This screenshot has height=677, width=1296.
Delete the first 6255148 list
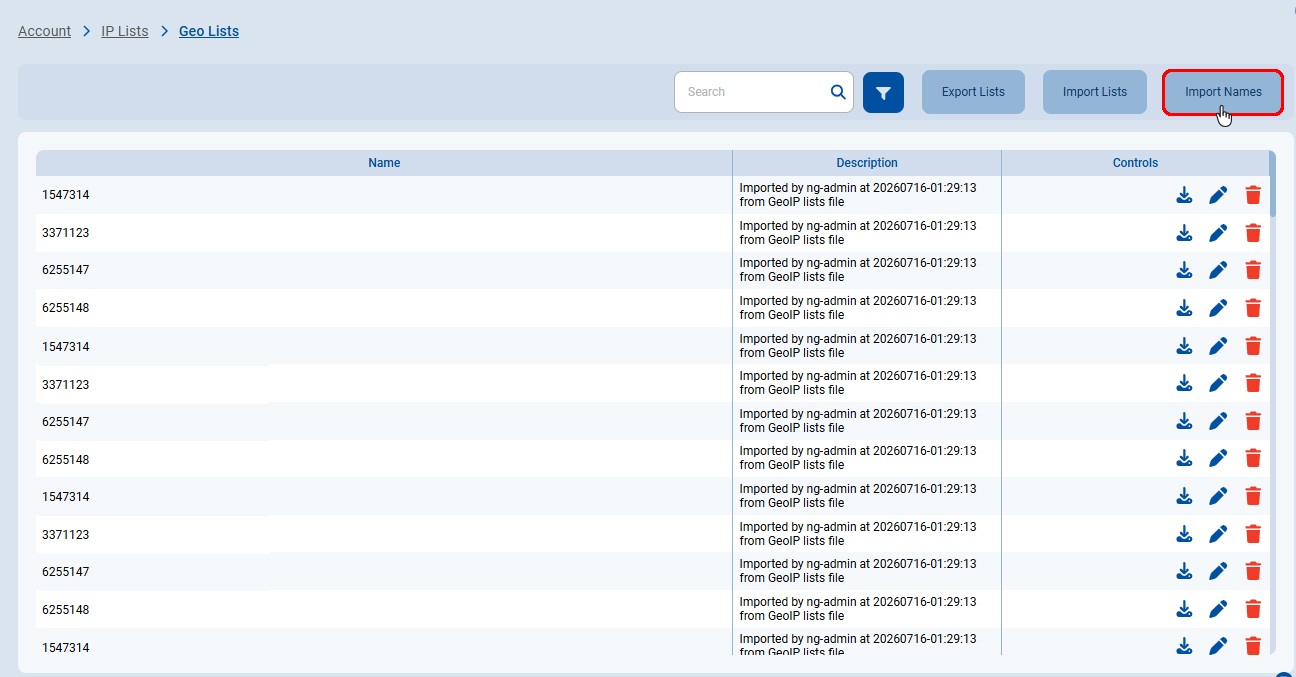coord(1253,308)
